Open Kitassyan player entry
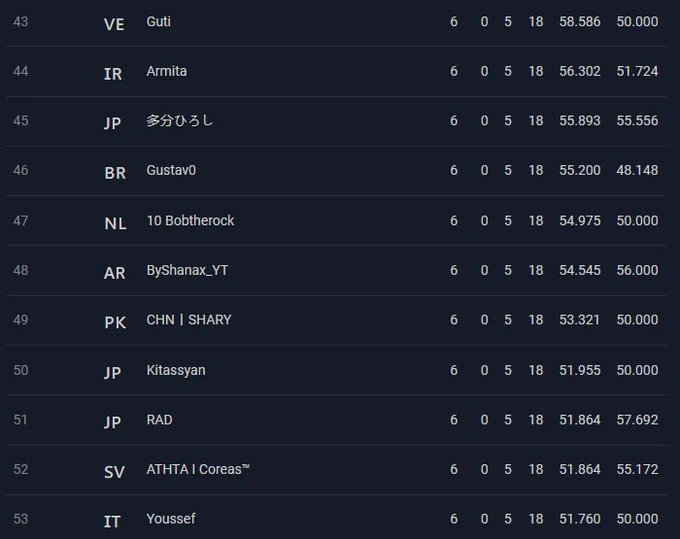The width and height of the screenshot is (680, 539). (x=176, y=370)
